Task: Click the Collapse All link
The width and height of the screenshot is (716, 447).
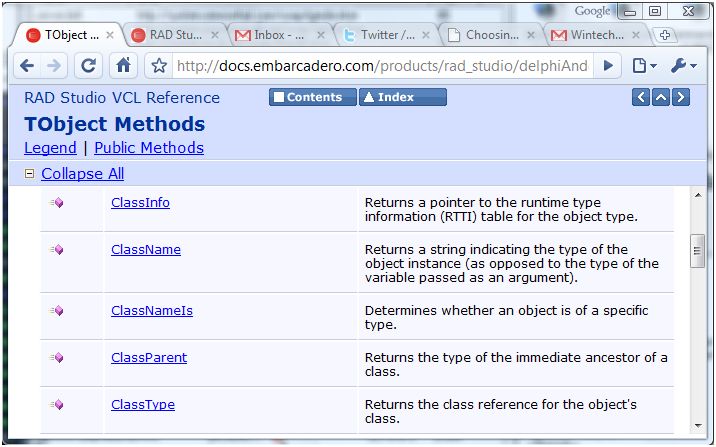Action: click(x=83, y=174)
